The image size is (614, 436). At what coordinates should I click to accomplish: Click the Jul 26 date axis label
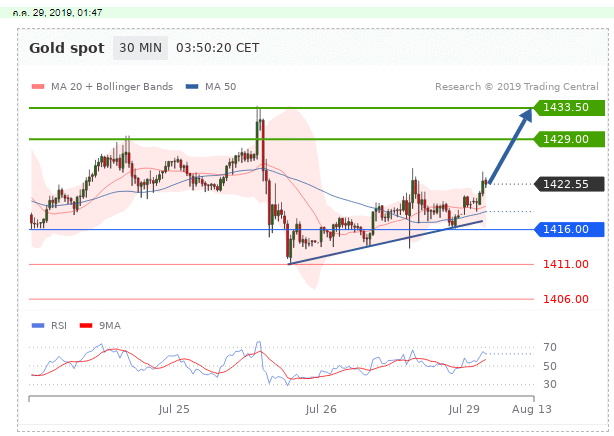(321, 409)
